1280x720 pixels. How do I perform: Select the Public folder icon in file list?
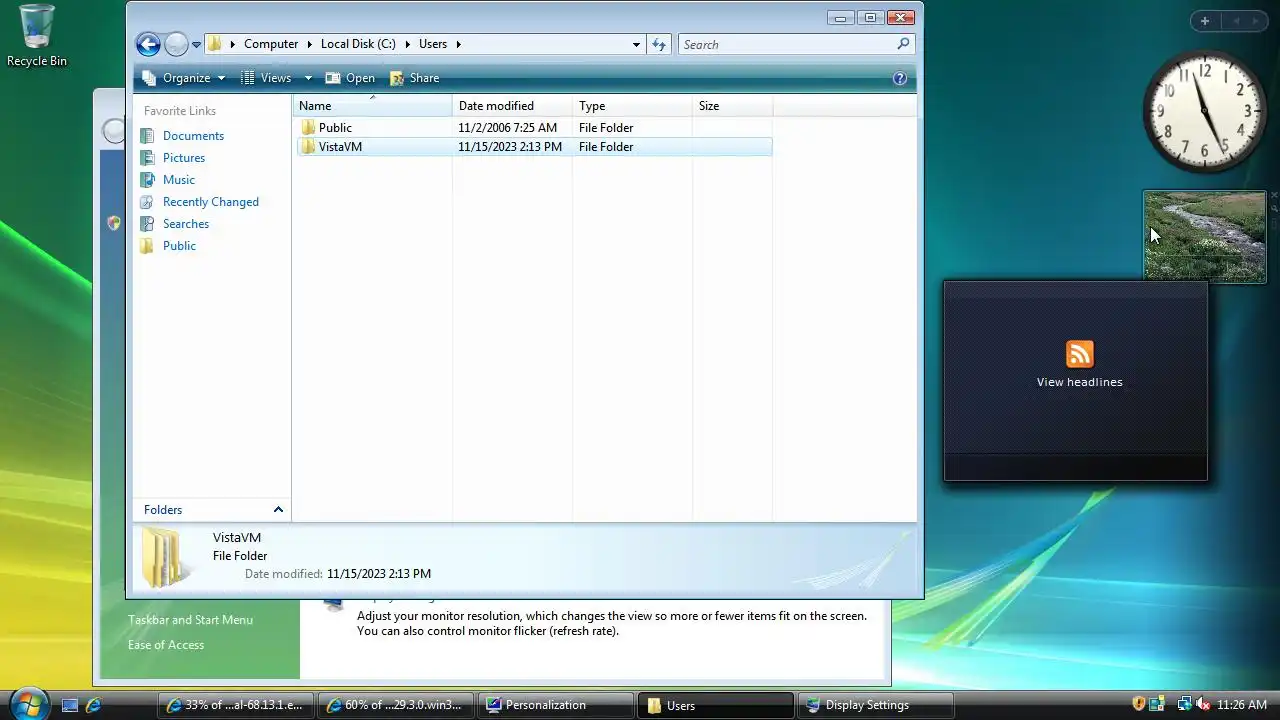coord(308,128)
